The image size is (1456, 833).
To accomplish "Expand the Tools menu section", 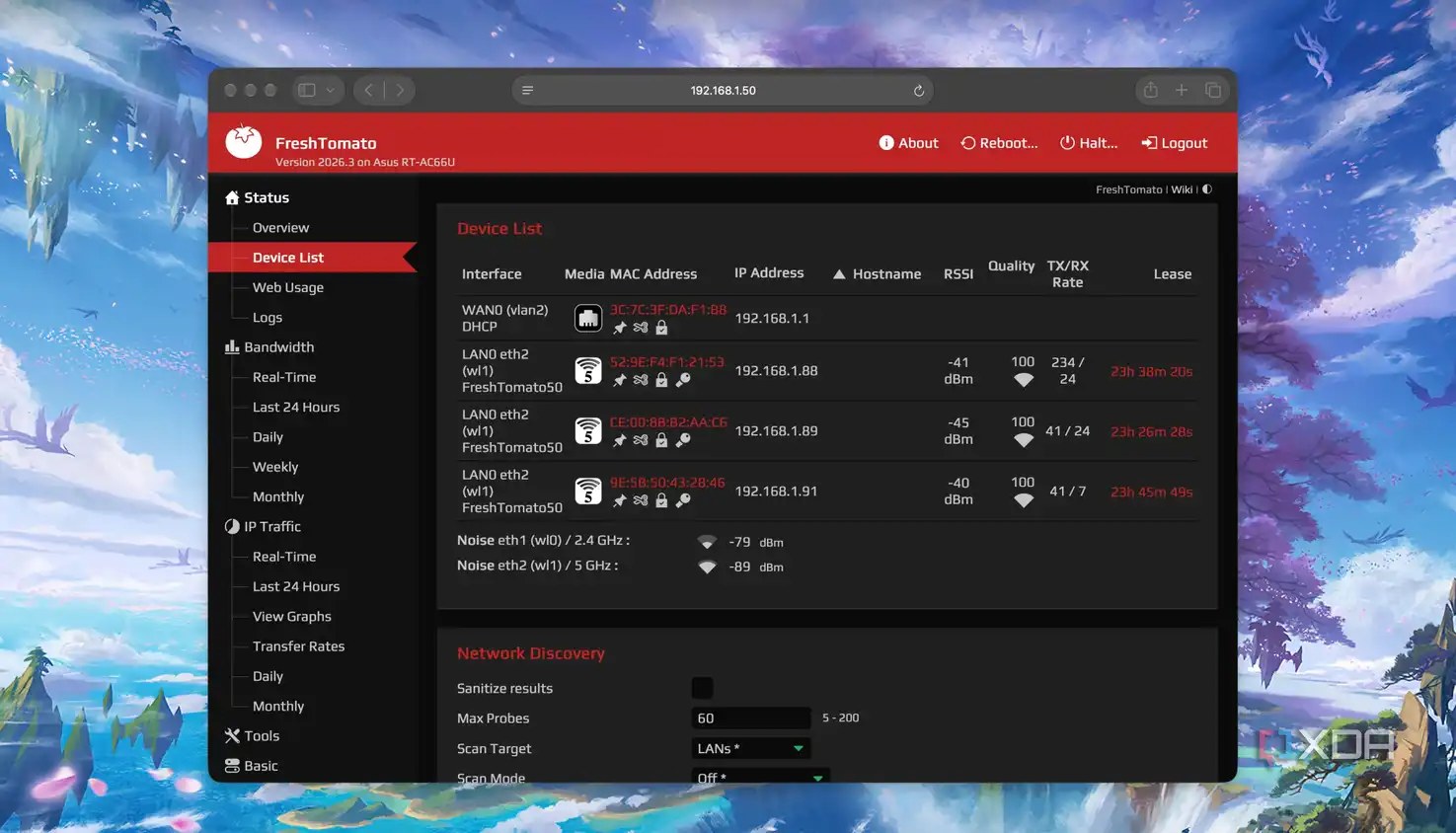I will 252,736.
